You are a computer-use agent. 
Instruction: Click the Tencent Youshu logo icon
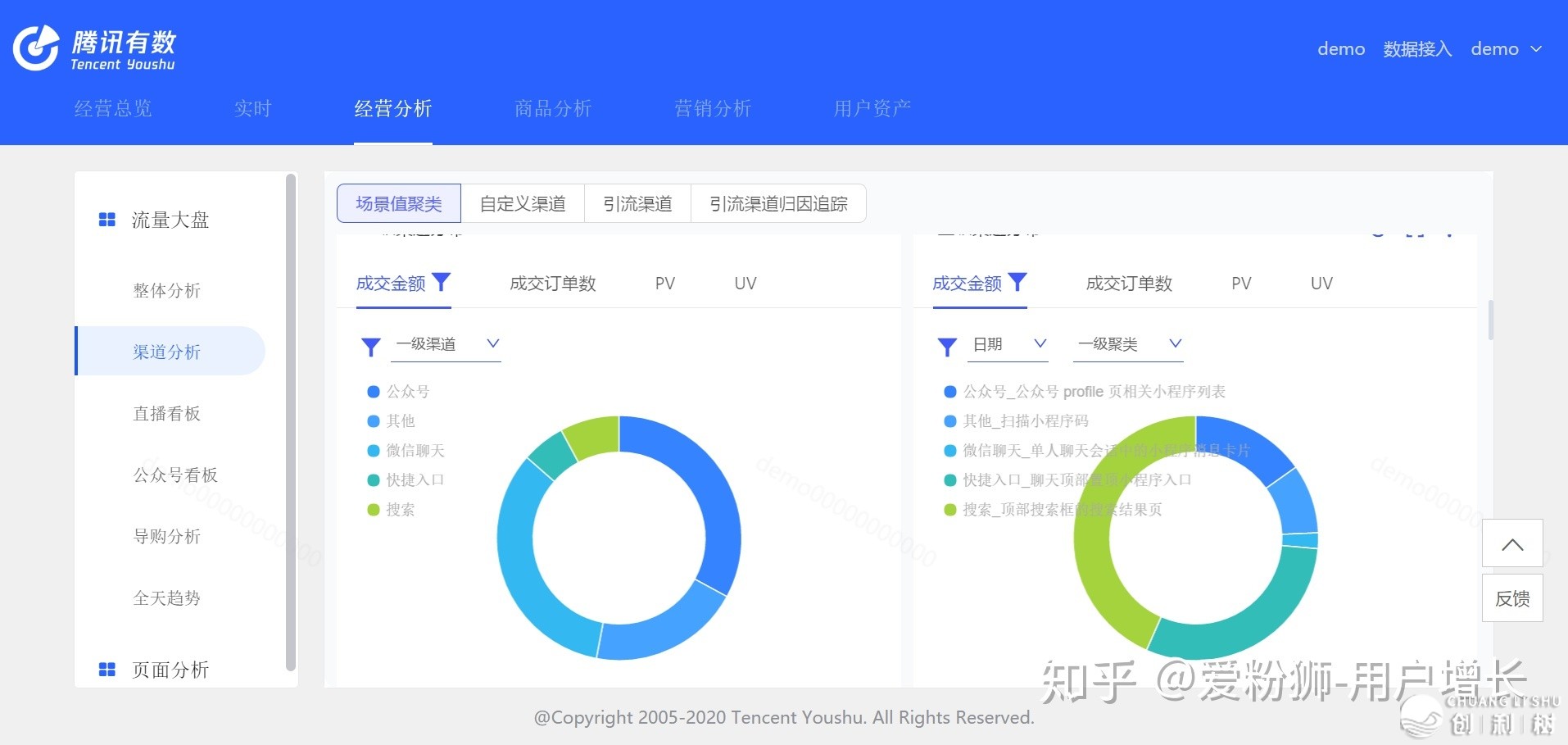(x=36, y=48)
